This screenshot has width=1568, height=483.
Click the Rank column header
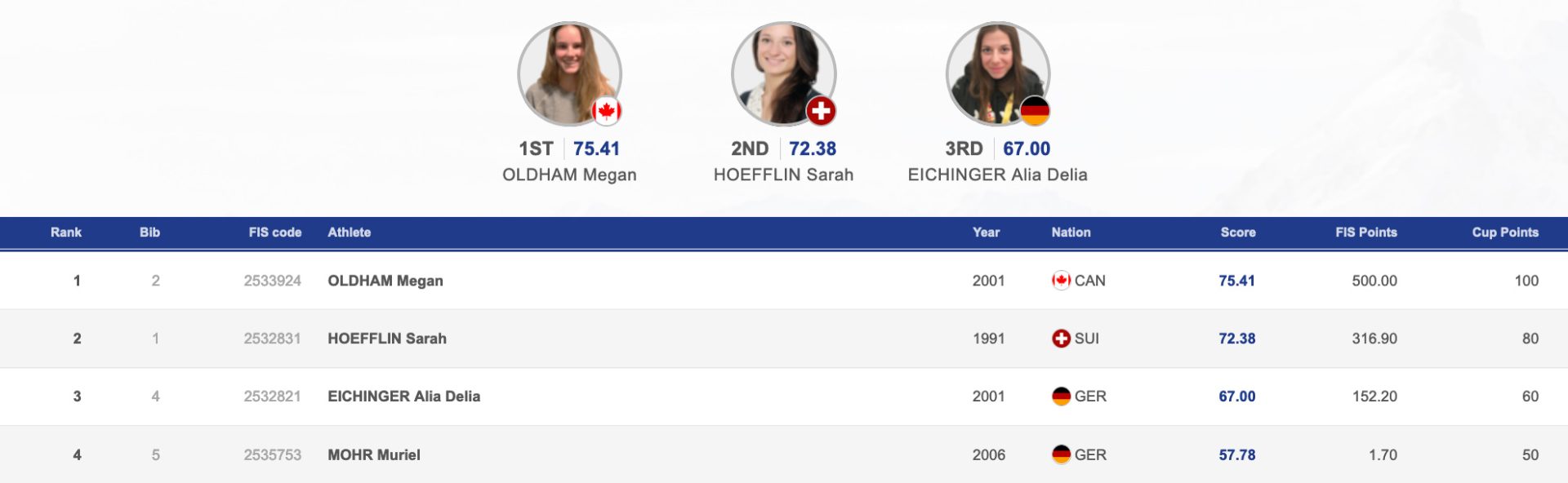(x=66, y=233)
